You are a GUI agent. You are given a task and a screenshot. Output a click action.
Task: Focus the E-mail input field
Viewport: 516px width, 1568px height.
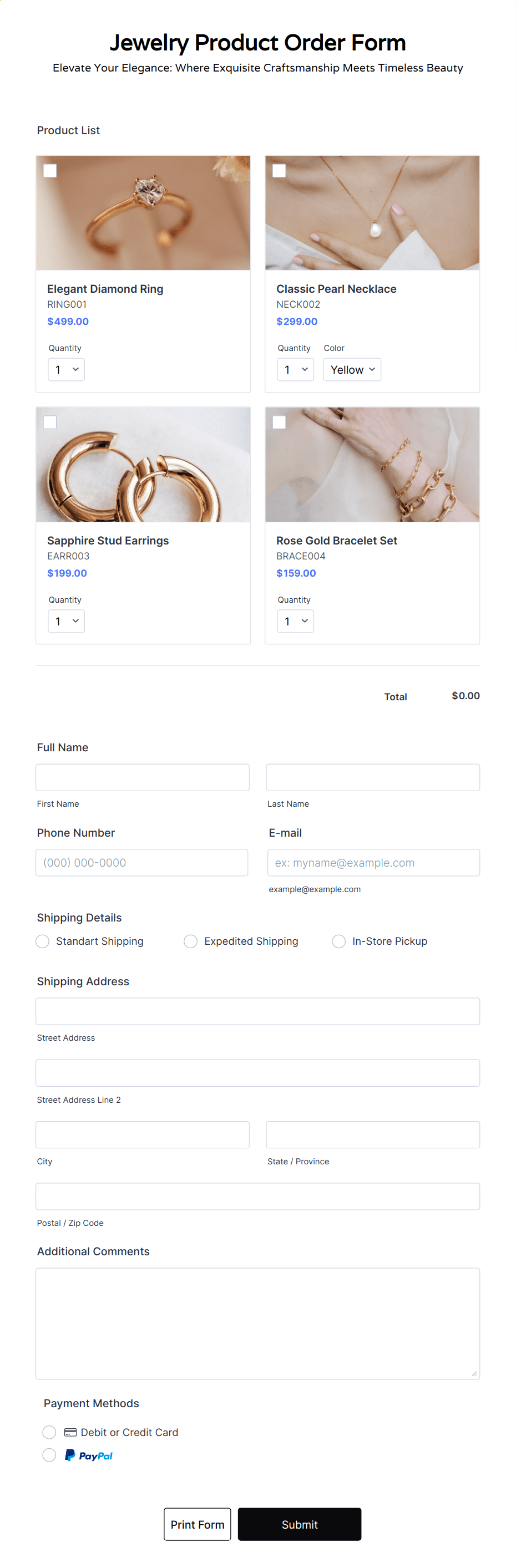pyautogui.click(x=373, y=863)
